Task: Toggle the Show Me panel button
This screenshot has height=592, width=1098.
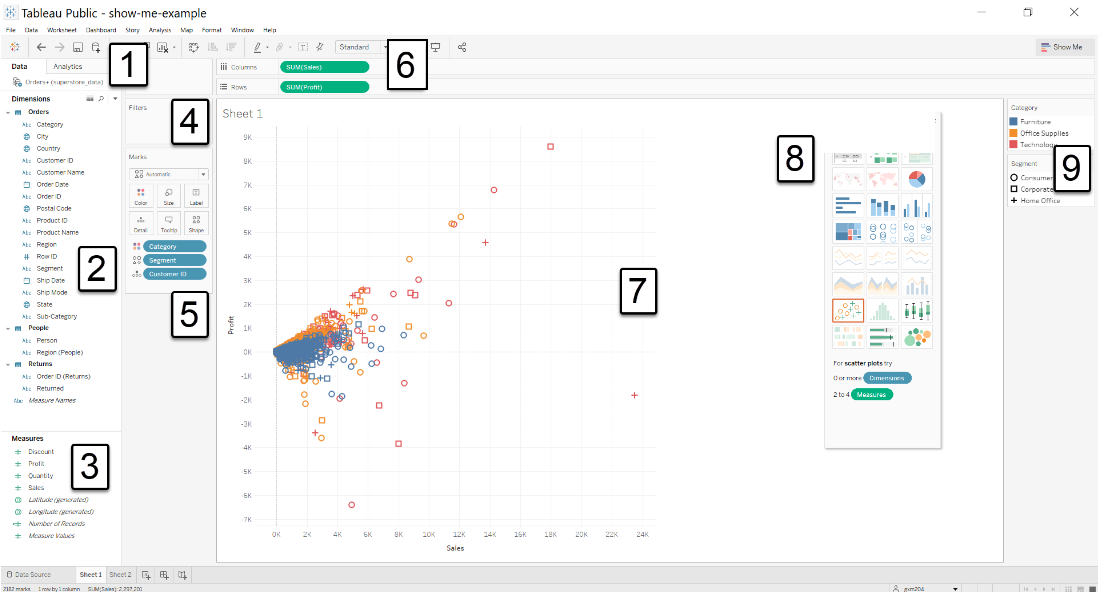Action: pos(1061,47)
